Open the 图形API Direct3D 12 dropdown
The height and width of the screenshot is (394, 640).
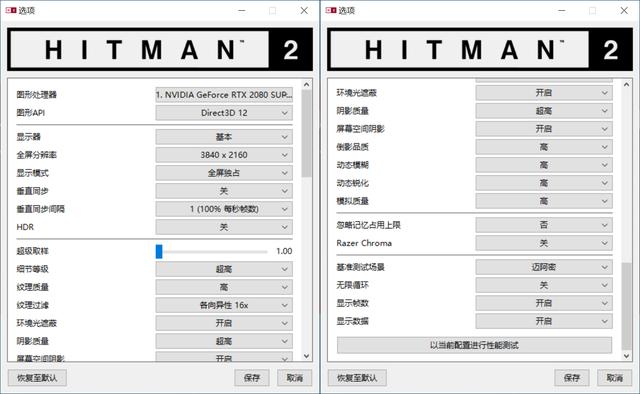coord(224,113)
